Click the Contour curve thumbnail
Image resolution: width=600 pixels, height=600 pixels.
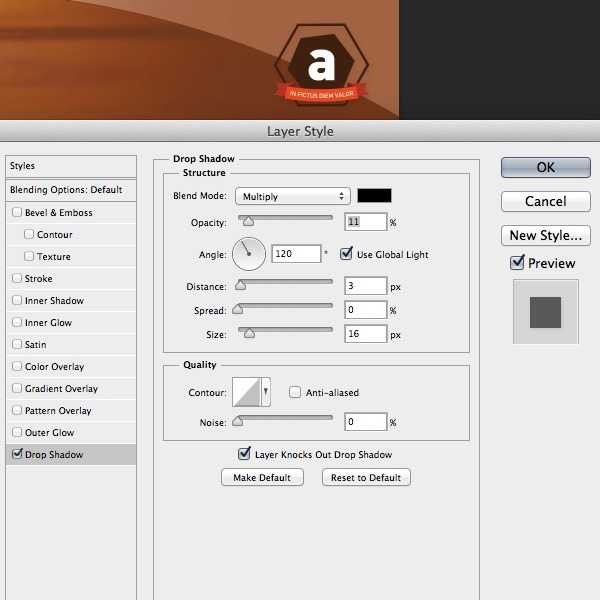[x=246, y=392]
